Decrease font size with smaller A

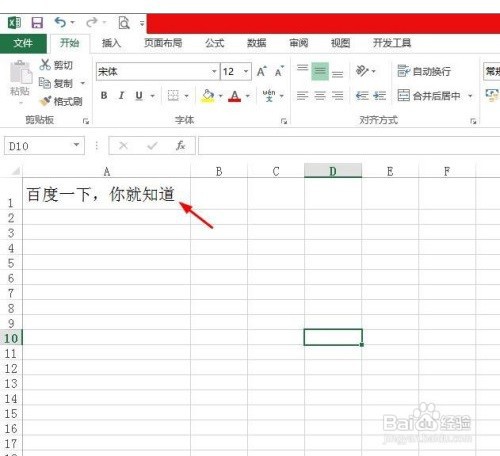279,71
